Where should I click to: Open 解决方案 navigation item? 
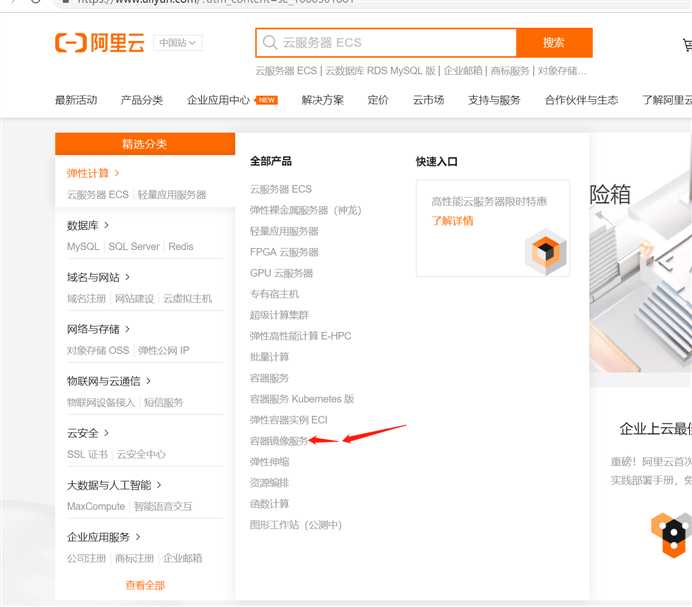(x=323, y=100)
